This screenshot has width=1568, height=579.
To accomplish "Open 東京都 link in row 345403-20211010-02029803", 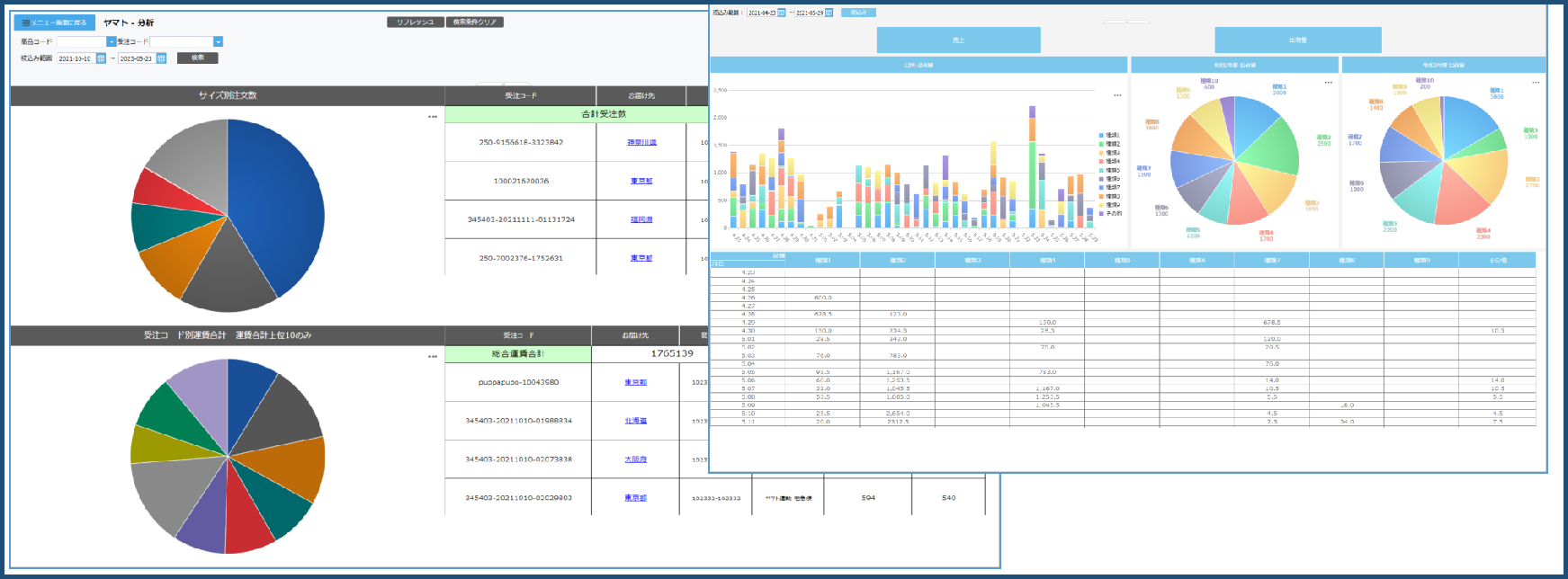I will (x=636, y=498).
